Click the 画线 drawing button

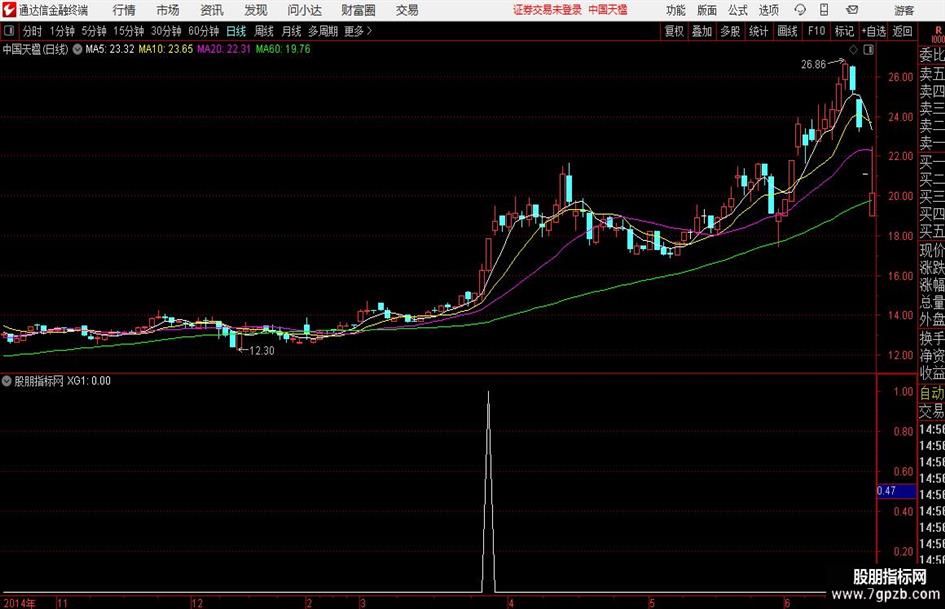[x=787, y=31]
